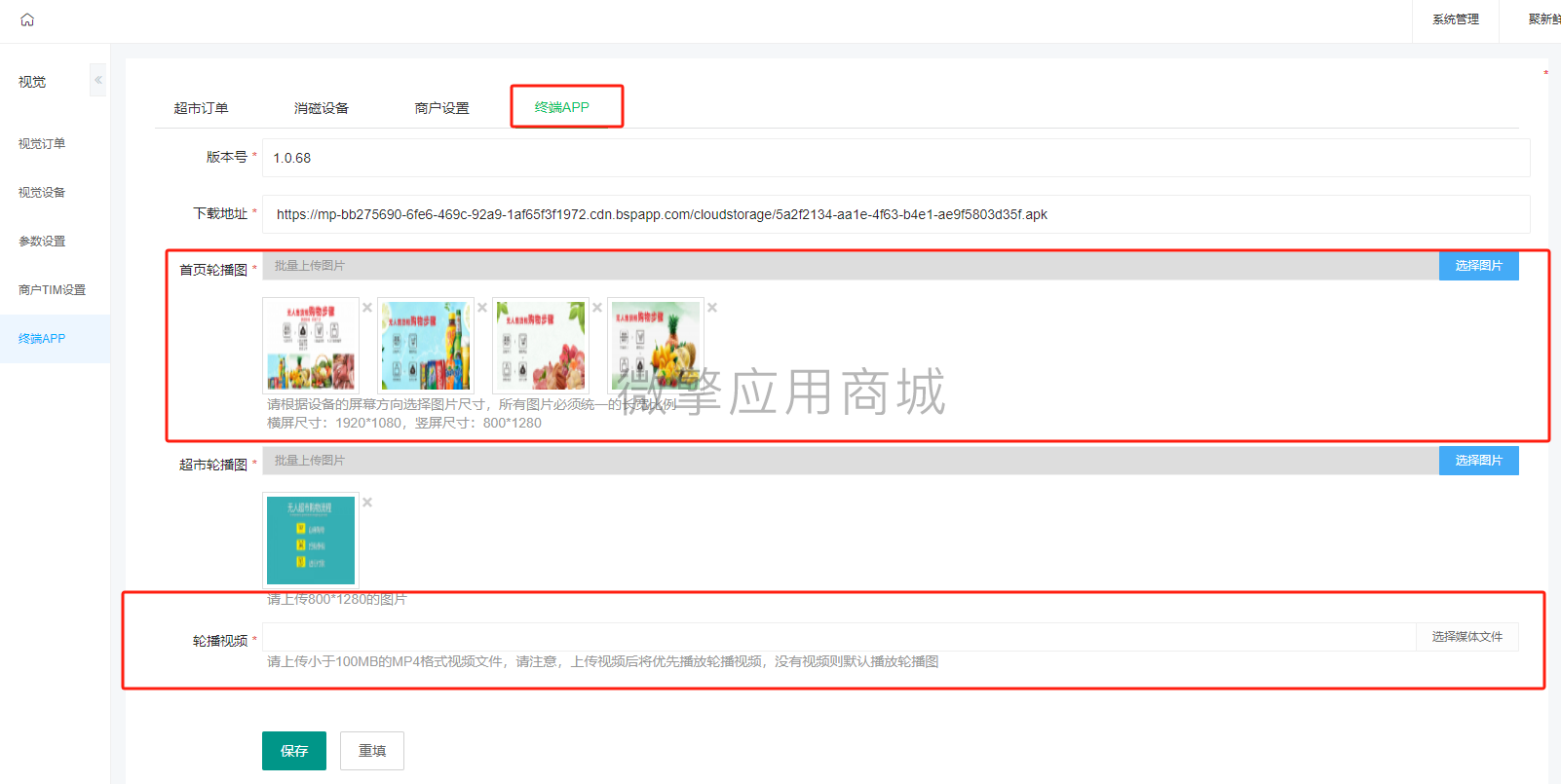Remove the drink-bottles 首页轮播图 image
This screenshot has height=784, width=1561.
pos(482,308)
